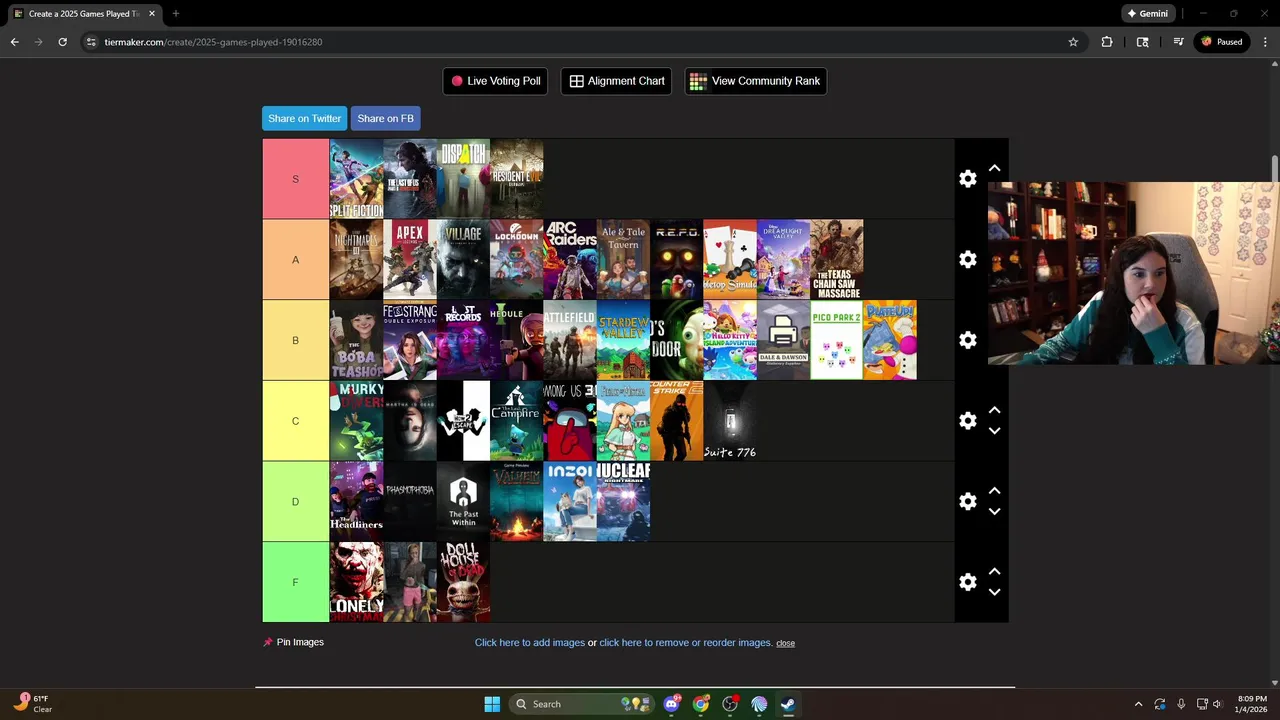Move the S tier row up
The height and width of the screenshot is (720, 1280).
(994, 168)
